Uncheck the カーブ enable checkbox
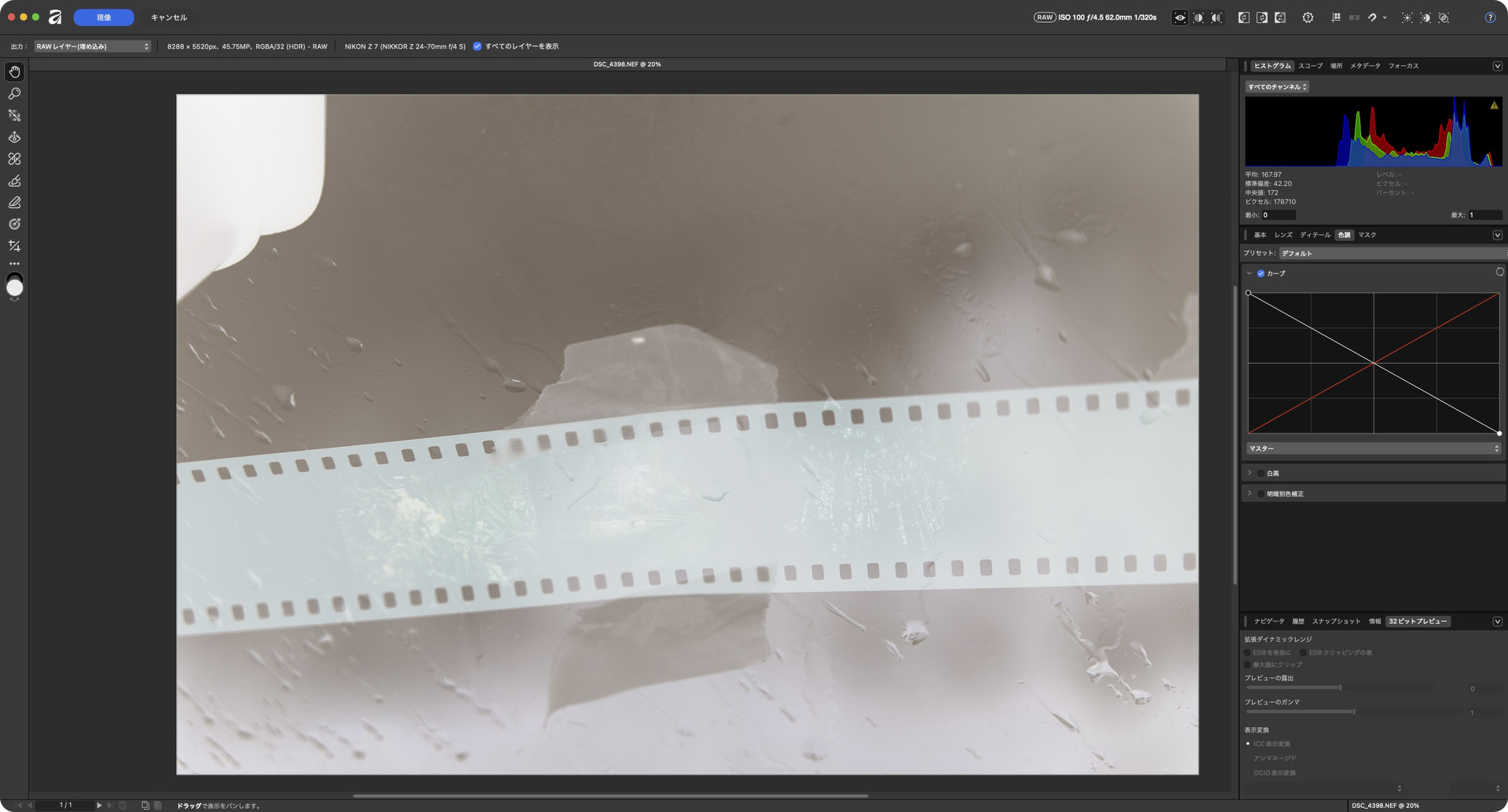 (1261, 273)
